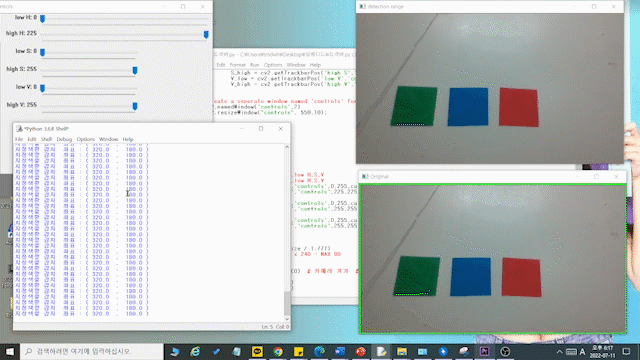Click the low H slider handle
This screenshot has width=640, height=360.
pyautogui.click(x=42, y=18)
